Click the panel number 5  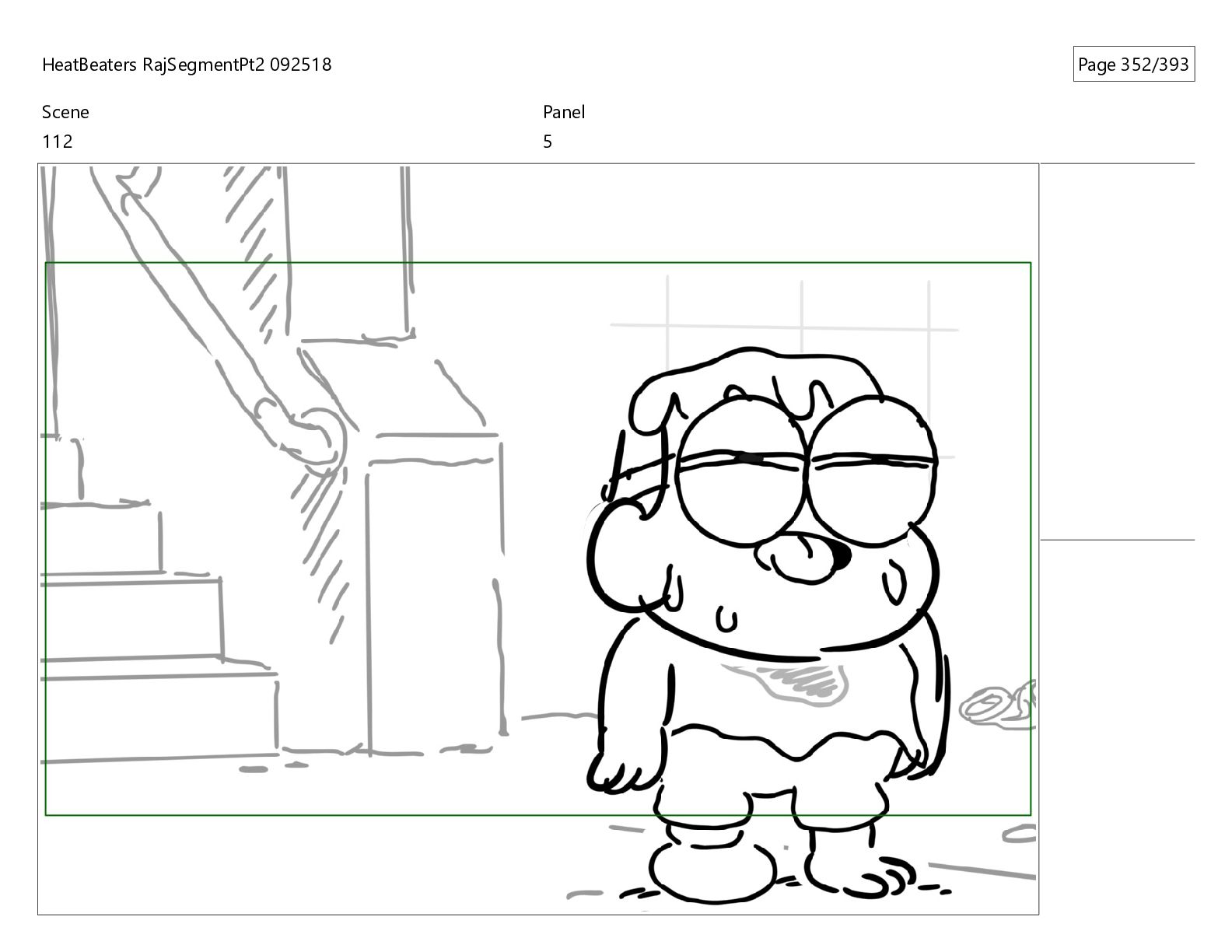(548, 142)
